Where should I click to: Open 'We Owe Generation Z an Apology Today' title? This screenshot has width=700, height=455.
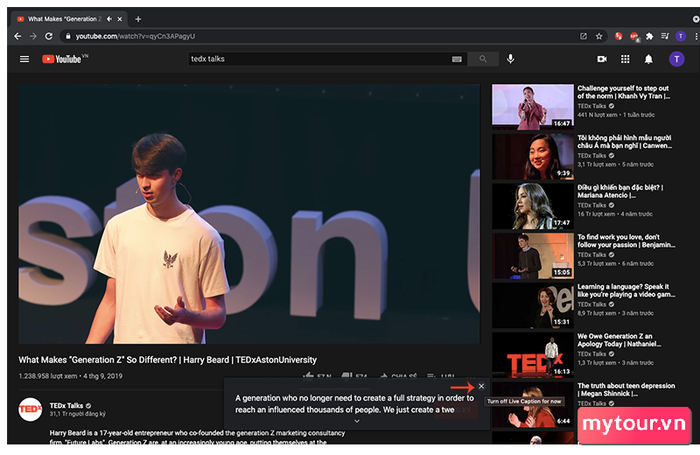tap(619, 340)
